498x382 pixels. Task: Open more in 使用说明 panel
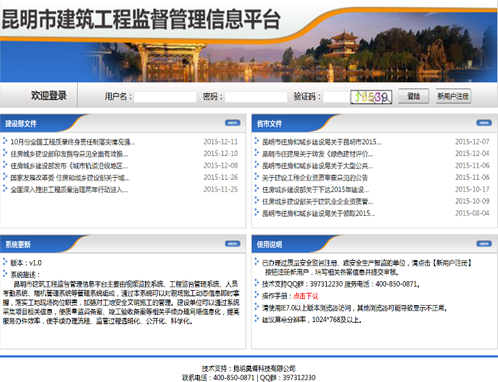[484, 244]
